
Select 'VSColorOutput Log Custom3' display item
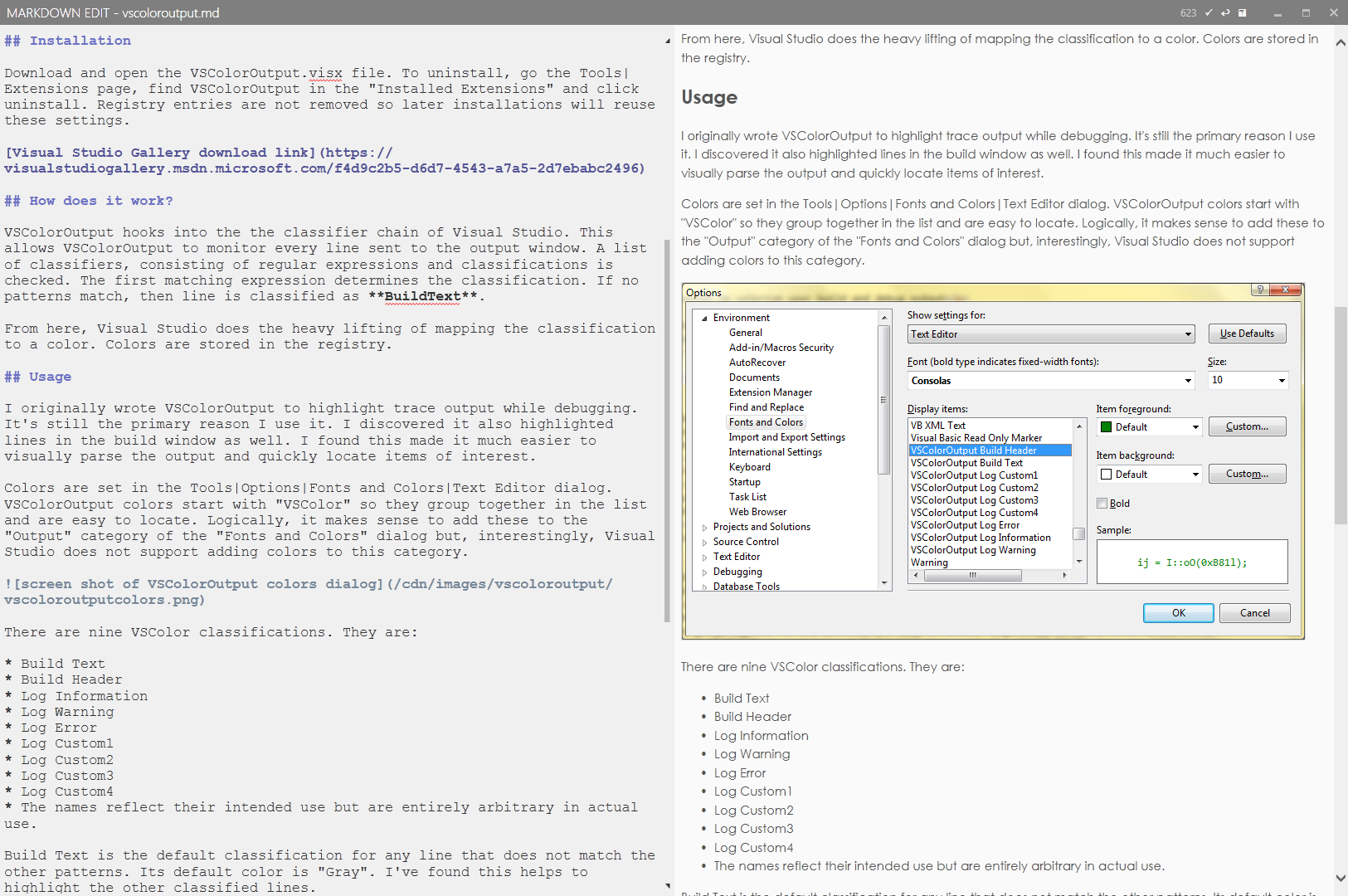[x=974, y=500]
